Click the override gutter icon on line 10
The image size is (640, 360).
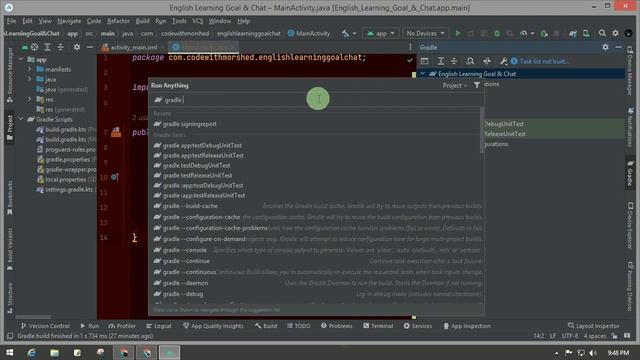coord(115,177)
